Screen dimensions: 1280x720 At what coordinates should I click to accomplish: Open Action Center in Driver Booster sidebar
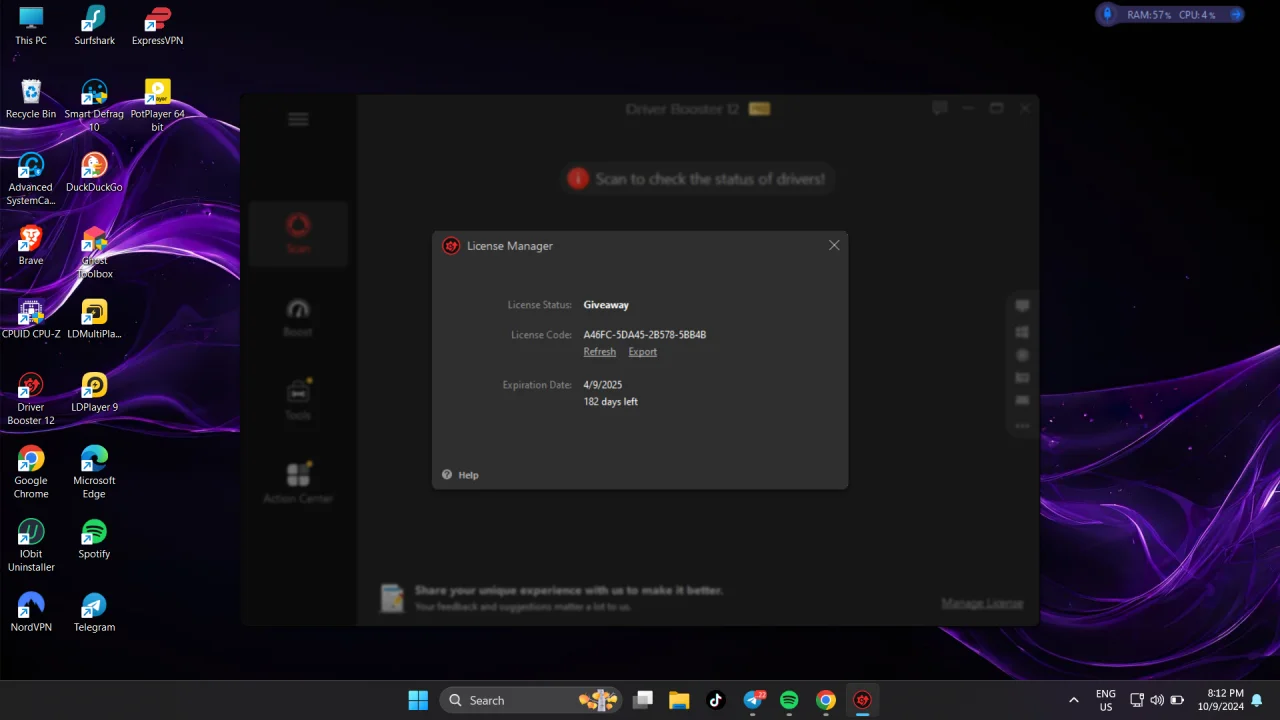298,483
